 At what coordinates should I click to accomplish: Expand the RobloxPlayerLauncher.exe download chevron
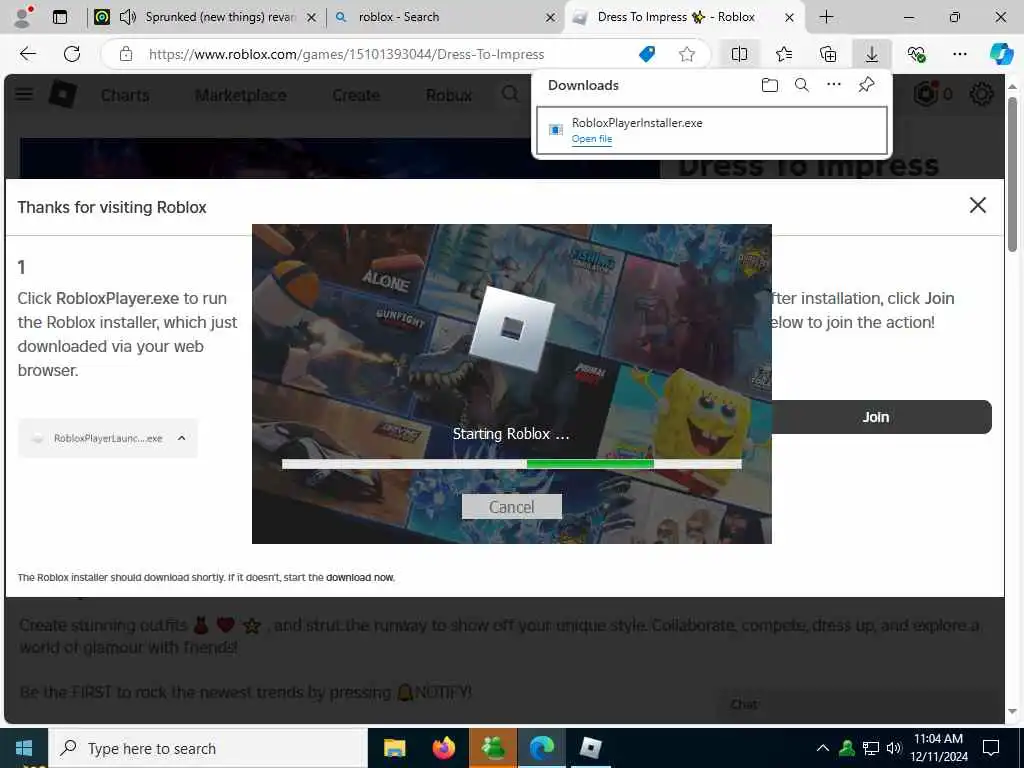click(182, 438)
